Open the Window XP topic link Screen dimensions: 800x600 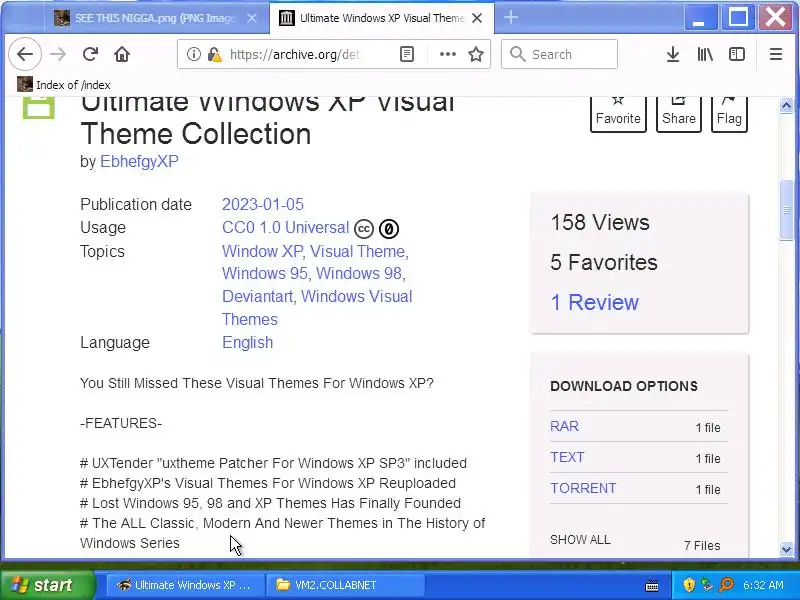[x=262, y=252]
